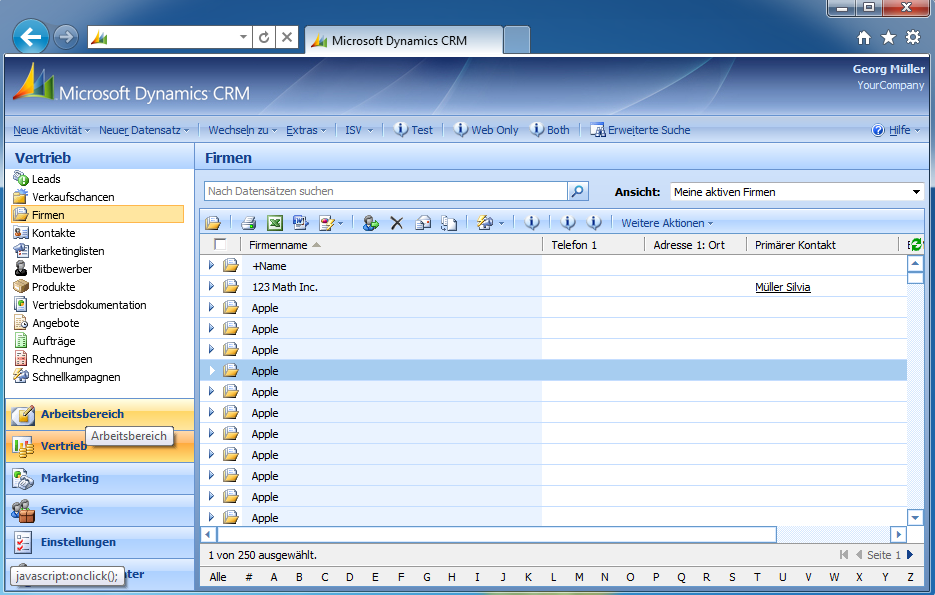This screenshot has height=595, width=935.
Task: Open Müller Silvia contact link
Action: (x=782, y=287)
